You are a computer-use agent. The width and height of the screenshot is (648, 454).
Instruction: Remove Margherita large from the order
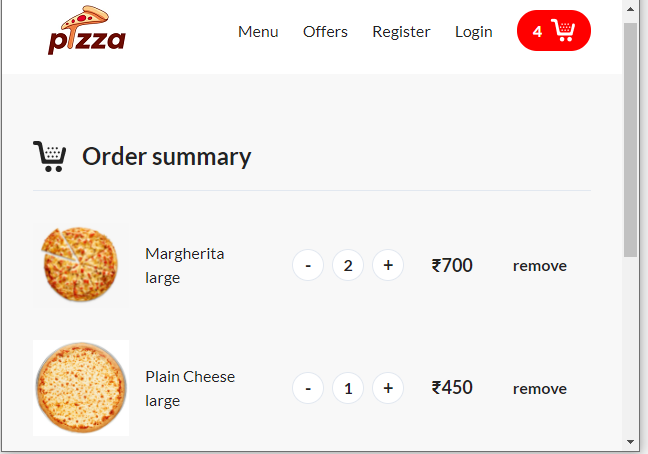pos(540,266)
